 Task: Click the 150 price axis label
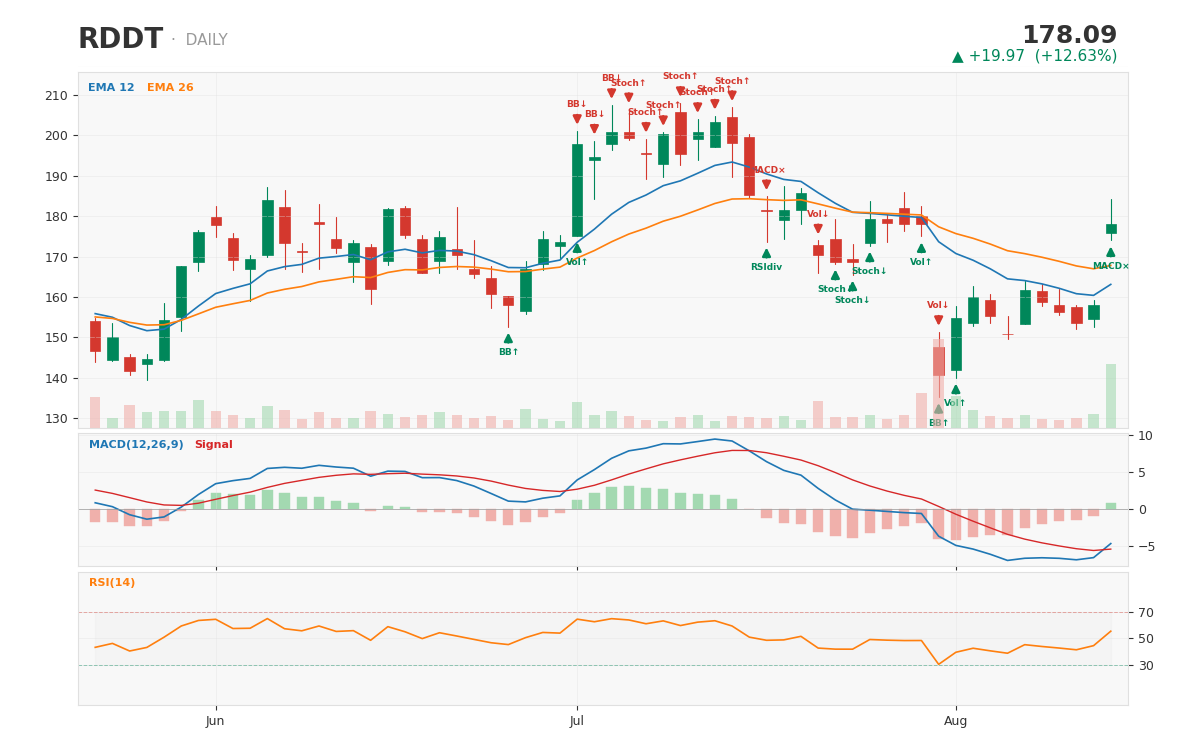pyautogui.click(x=58, y=338)
